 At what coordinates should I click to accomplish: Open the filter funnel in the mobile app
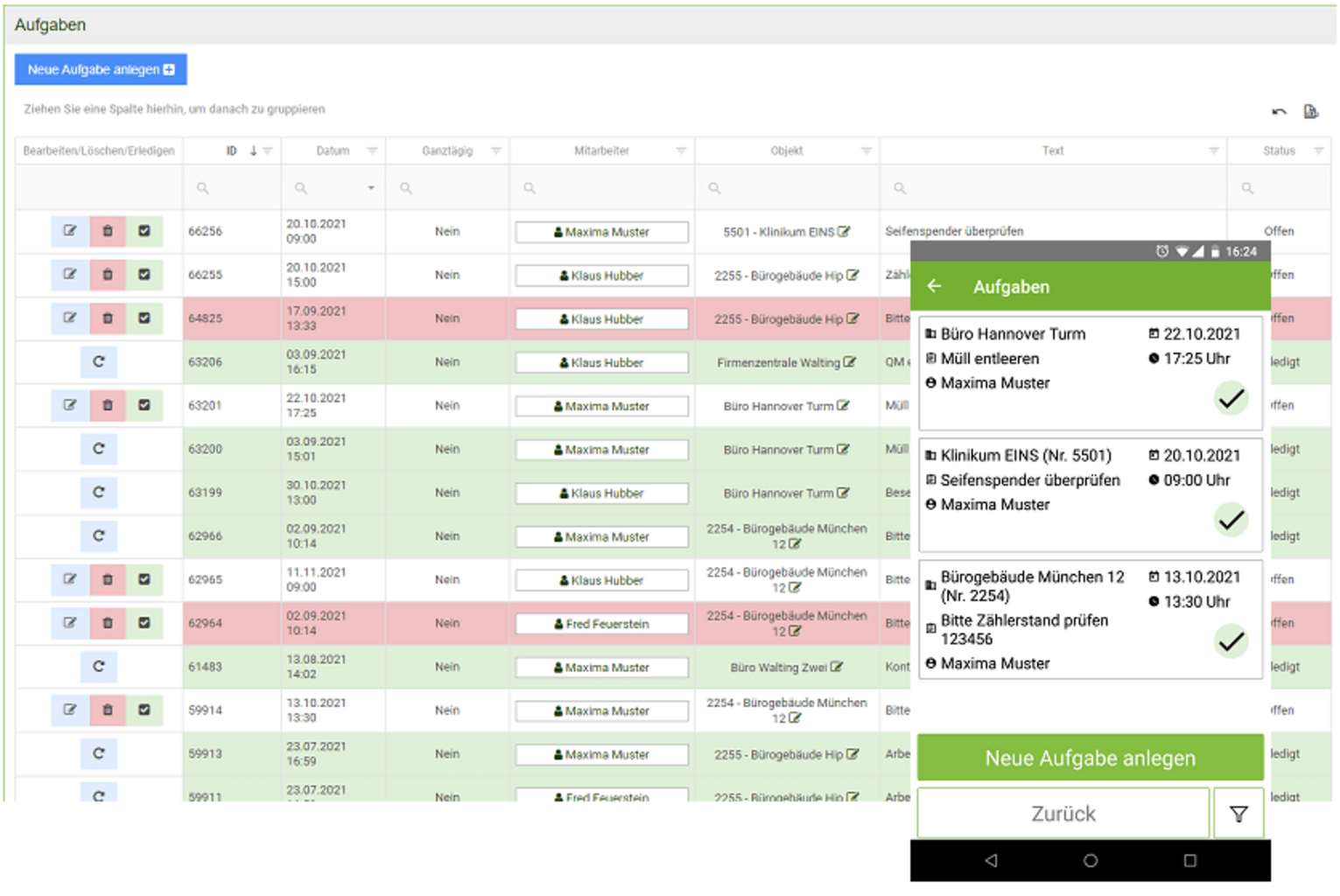point(1238,815)
